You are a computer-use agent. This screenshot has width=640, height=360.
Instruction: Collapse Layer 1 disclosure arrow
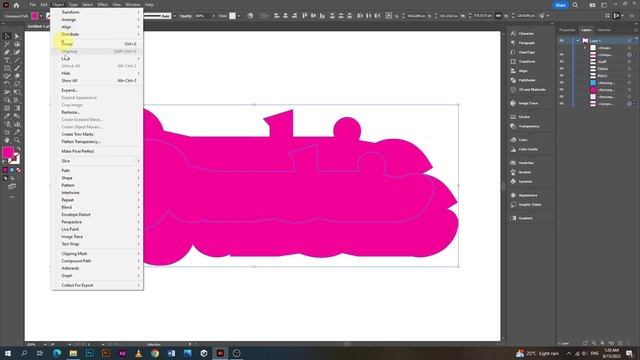click(x=577, y=41)
